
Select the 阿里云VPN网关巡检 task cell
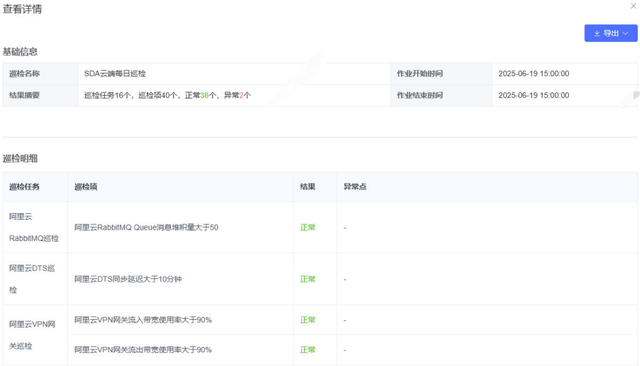coord(35,335)
